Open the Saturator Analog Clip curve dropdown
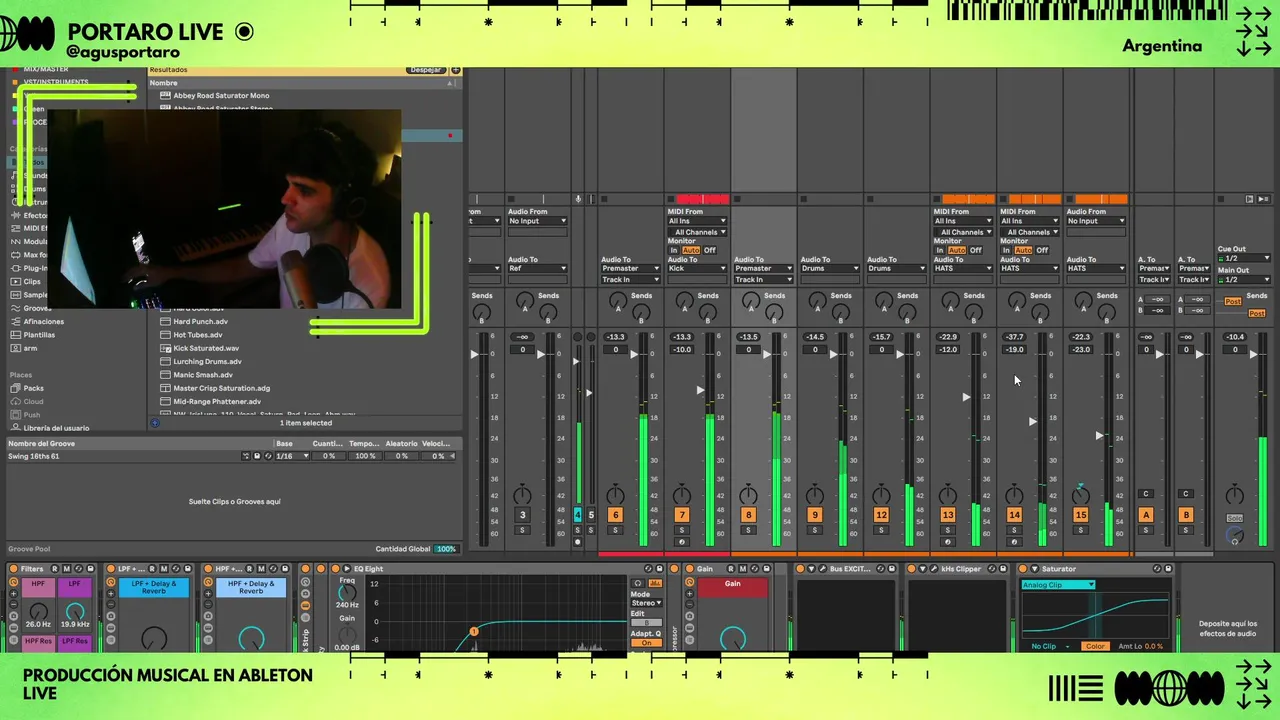This screenshot has width=1280, height=720. coord(1058,585)
